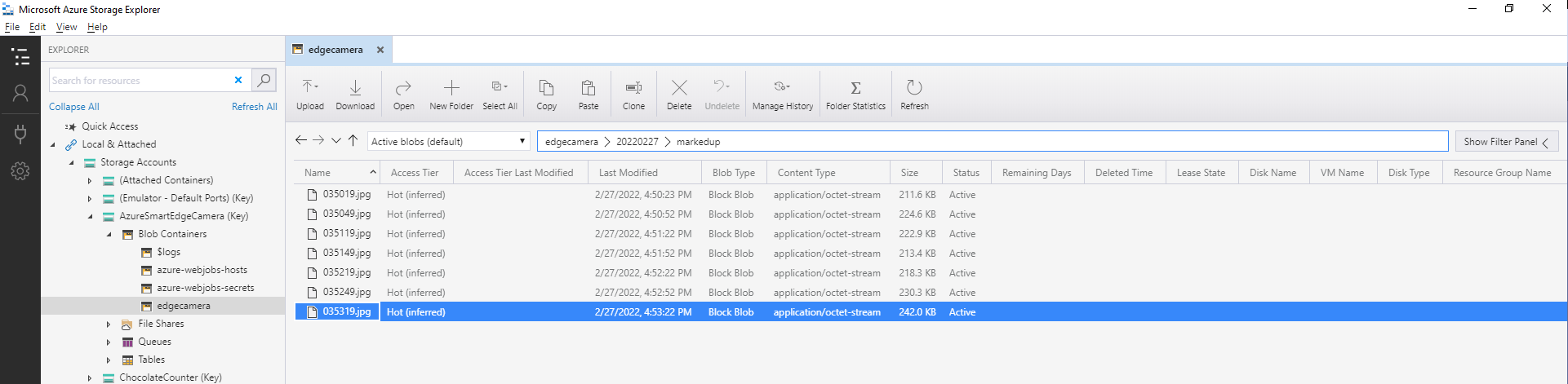Open Folder Statistics

click(855, 95)
